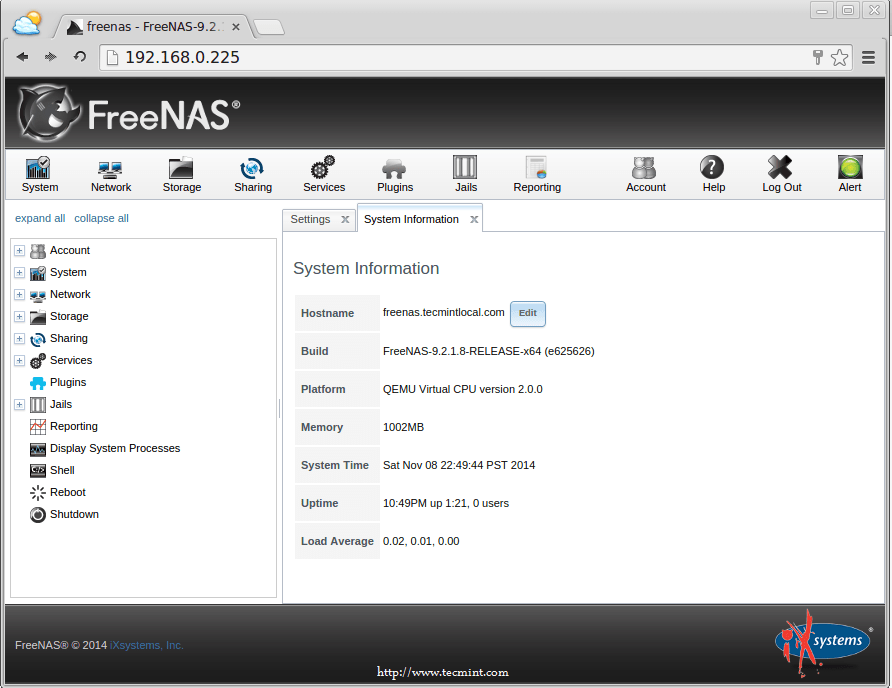Click the Platform value QEMU Virtual CPU

coord(462,390)
